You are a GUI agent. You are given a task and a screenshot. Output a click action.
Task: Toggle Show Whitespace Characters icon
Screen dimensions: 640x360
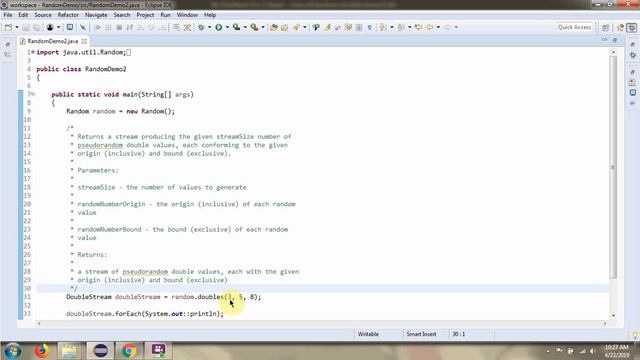click(370, 27)
